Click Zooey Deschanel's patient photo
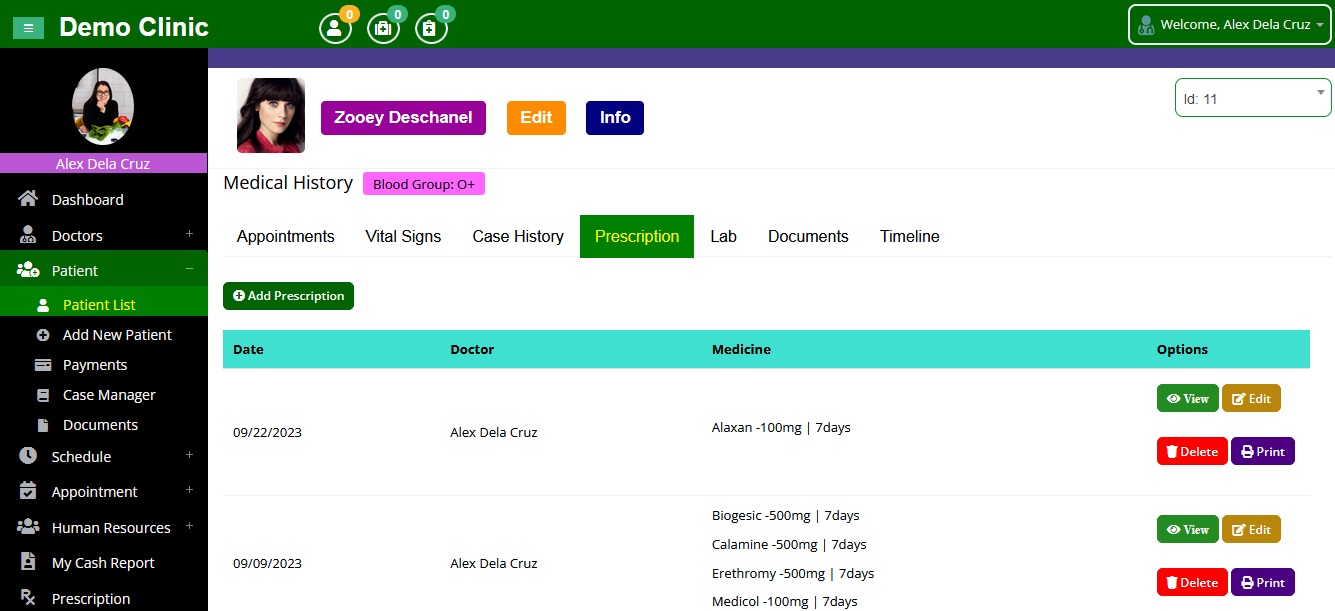 pyautogui.click(x=271, y=116)
